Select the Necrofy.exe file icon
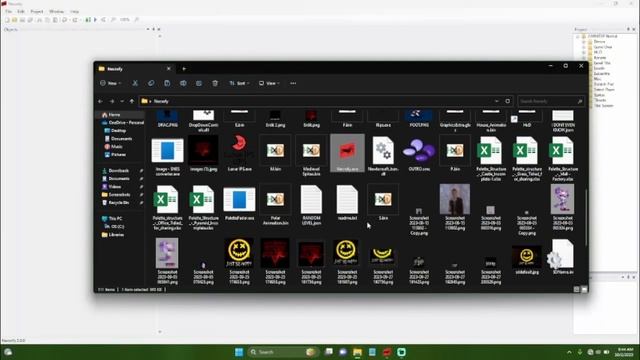640x360 pixels. 347,153
